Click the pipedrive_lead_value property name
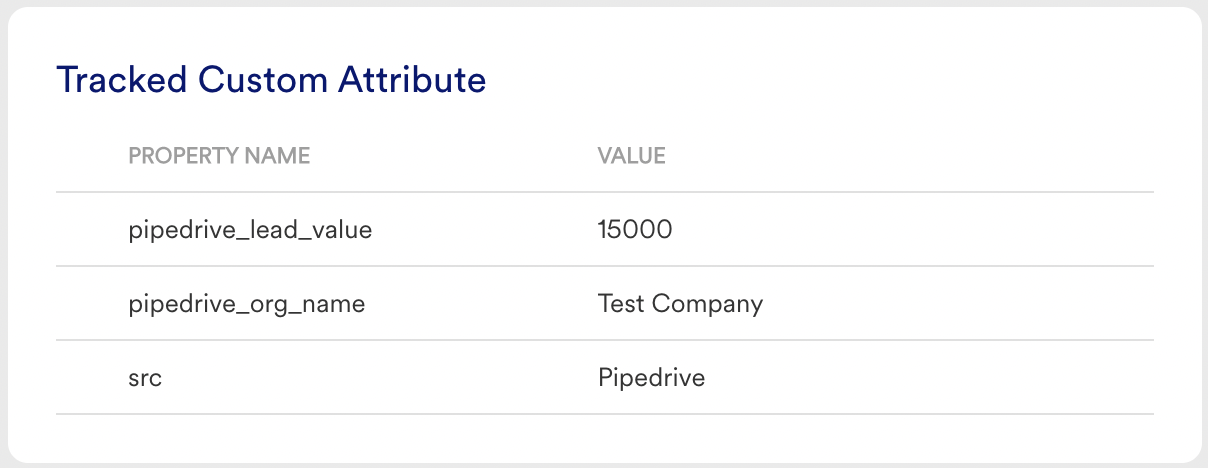 251,230
